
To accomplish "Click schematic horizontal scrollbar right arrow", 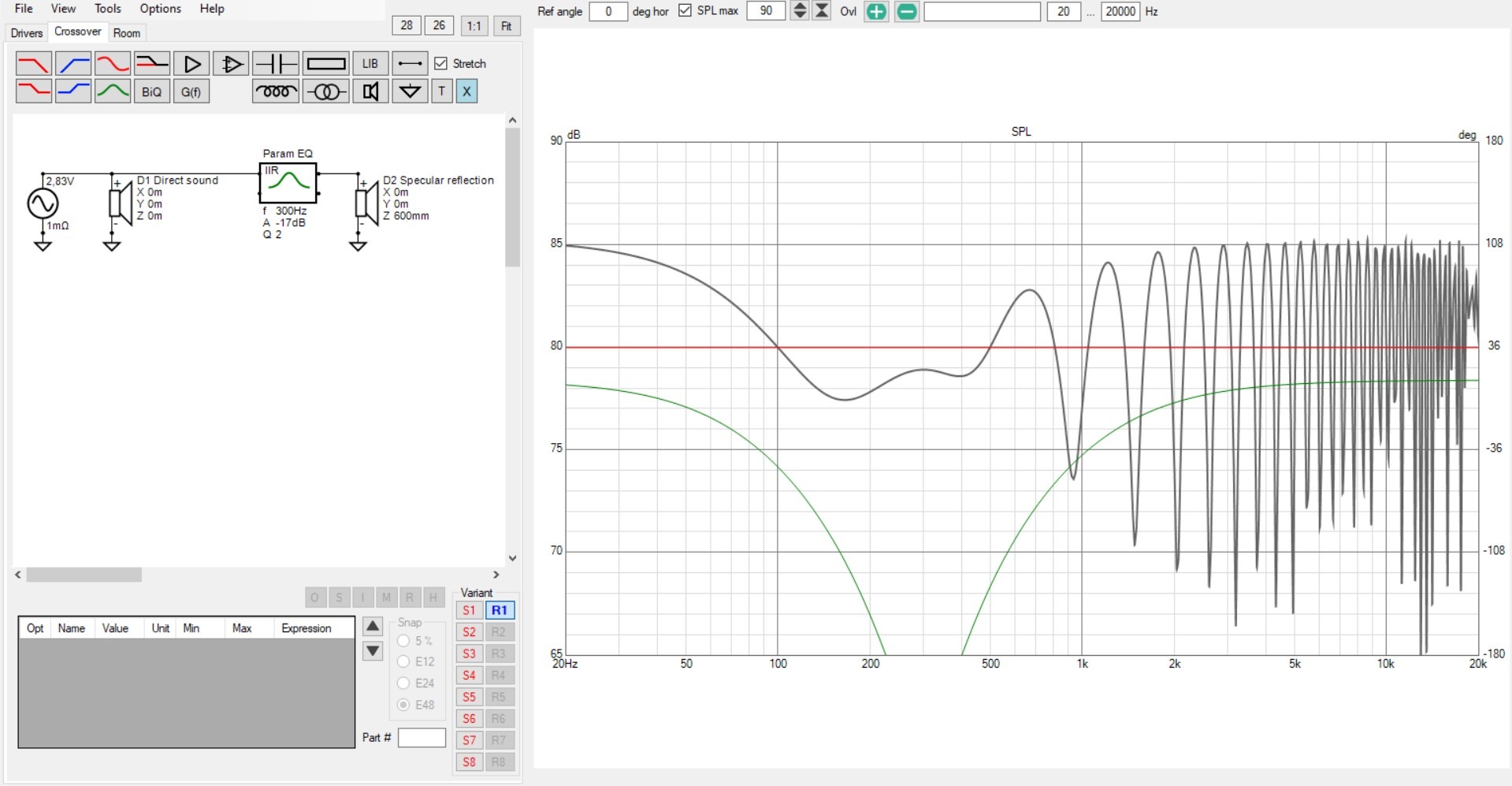I will coord(496,575).
